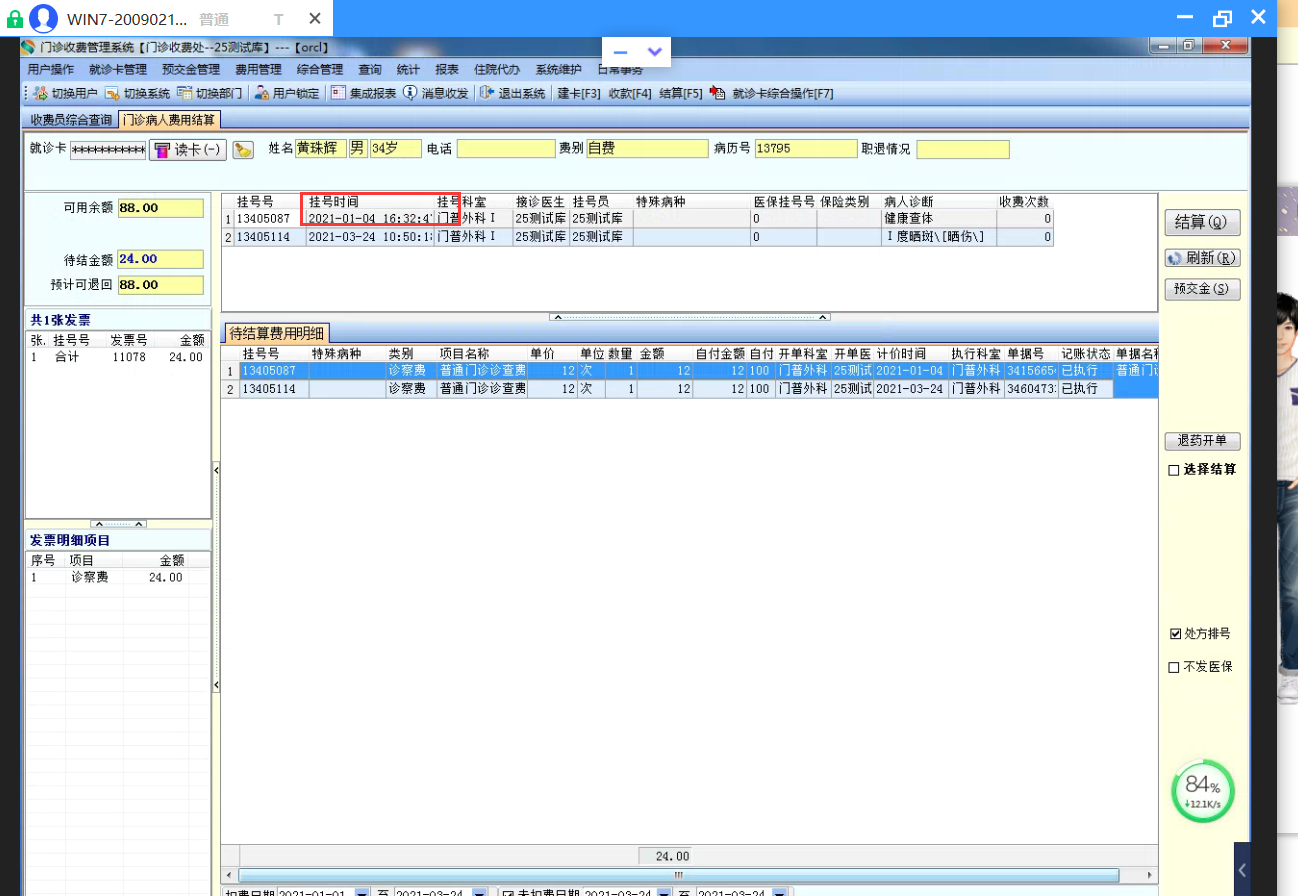Click the app logo icon in title bar
The height and width of the screenshot is (896, 1298).
pos(28,47)
